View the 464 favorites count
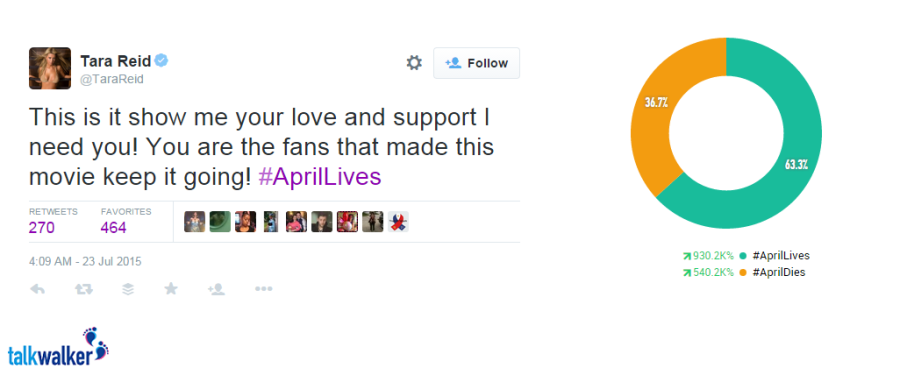 pyautogui.click(x=114, y=228)
